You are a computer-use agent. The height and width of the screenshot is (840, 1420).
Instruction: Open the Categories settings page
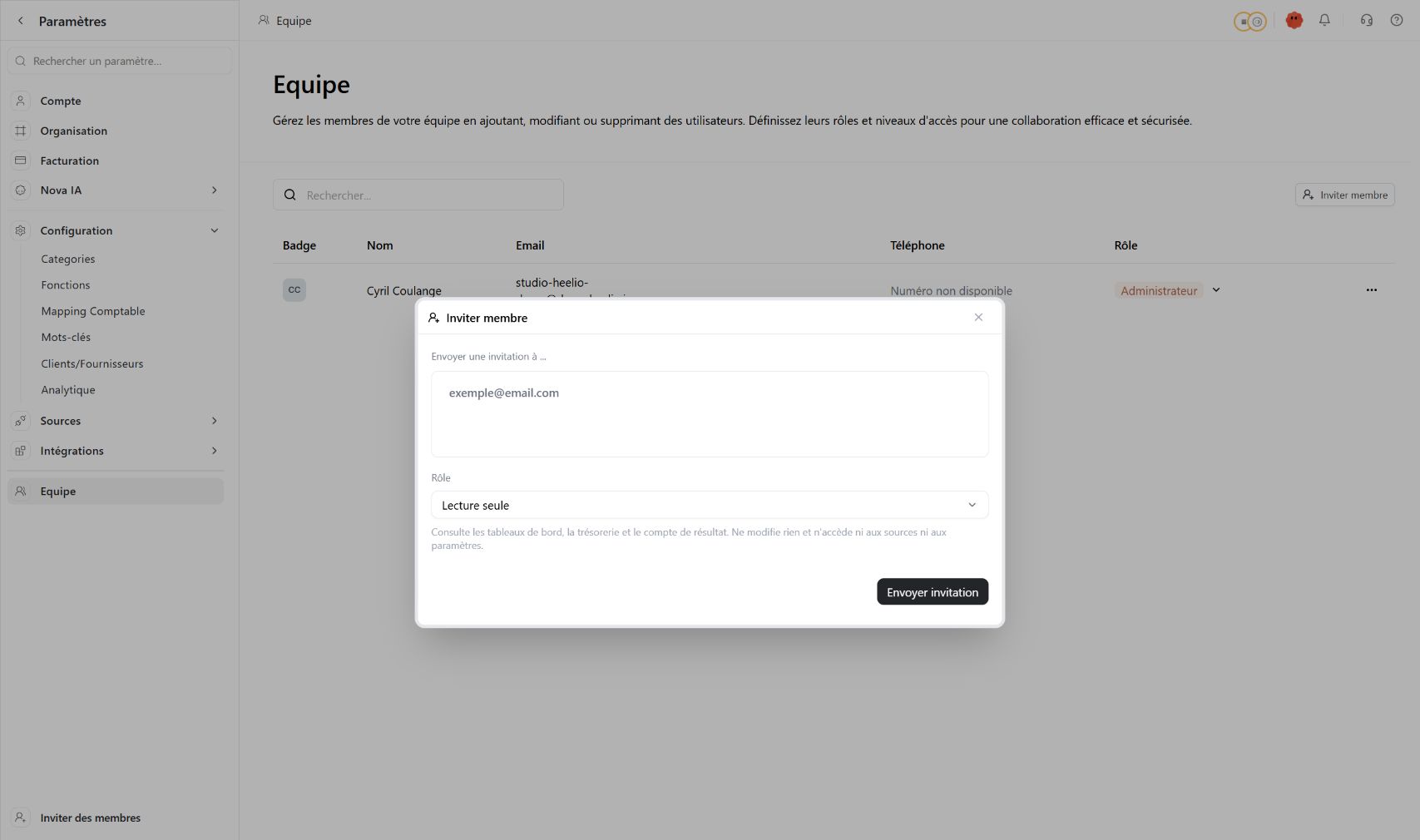pos(68,259)
